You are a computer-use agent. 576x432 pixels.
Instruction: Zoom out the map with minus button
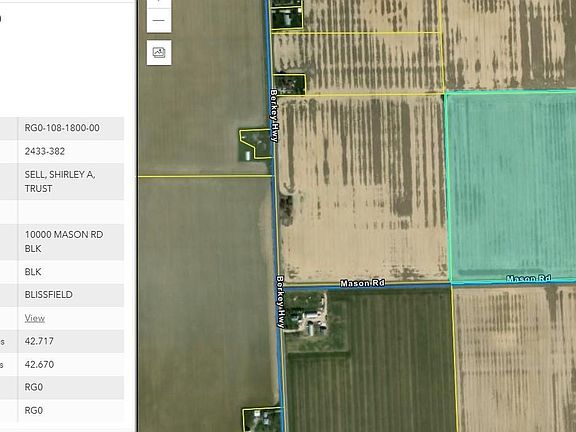[x=159, y=21]
